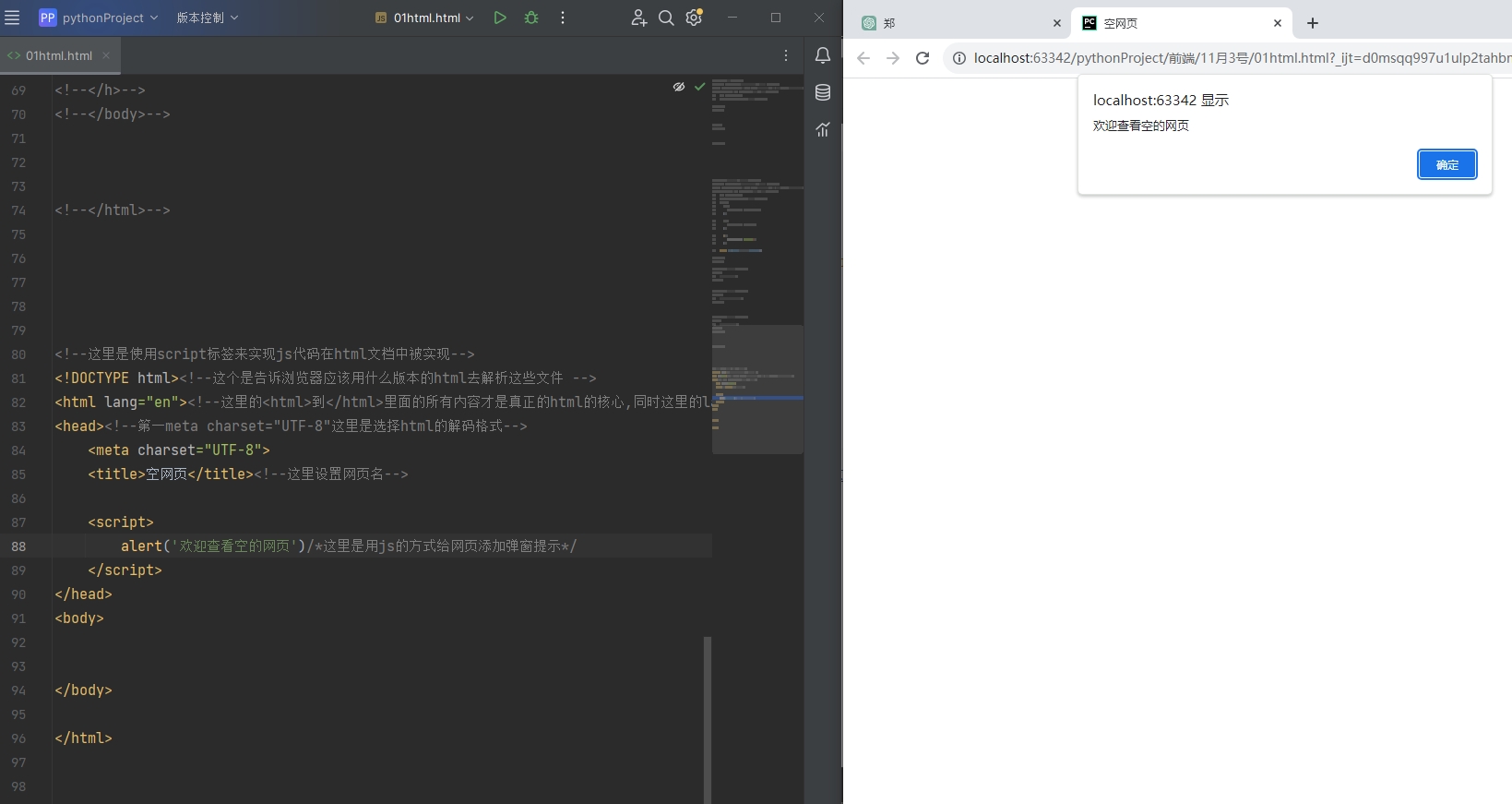Viewport: 1512px width, 804px height.
Task: Click the code minimap viewport
Action: pos(757,389)
